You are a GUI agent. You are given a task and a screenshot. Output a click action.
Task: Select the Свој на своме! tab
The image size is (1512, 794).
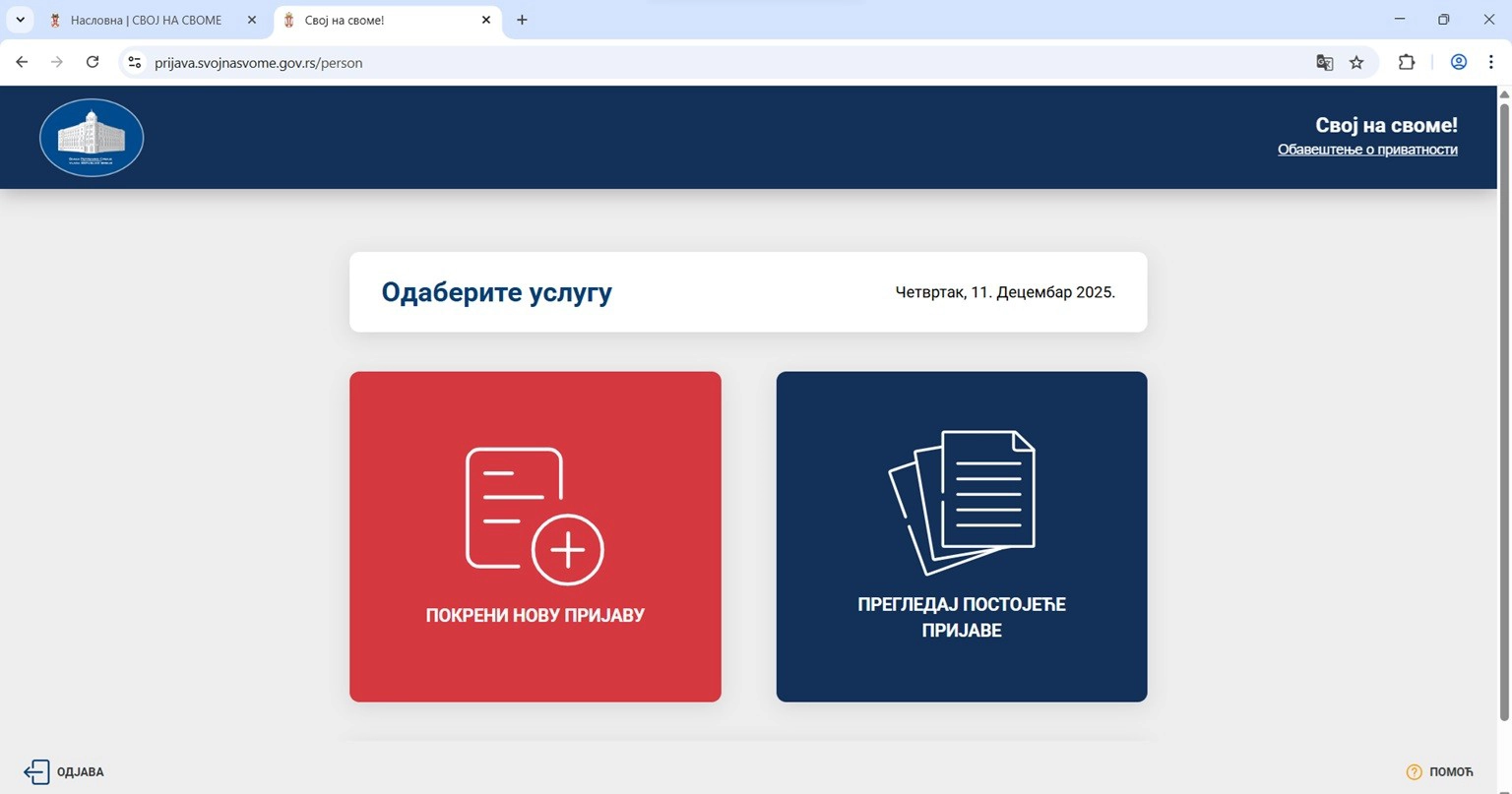[x=389, y=21]
